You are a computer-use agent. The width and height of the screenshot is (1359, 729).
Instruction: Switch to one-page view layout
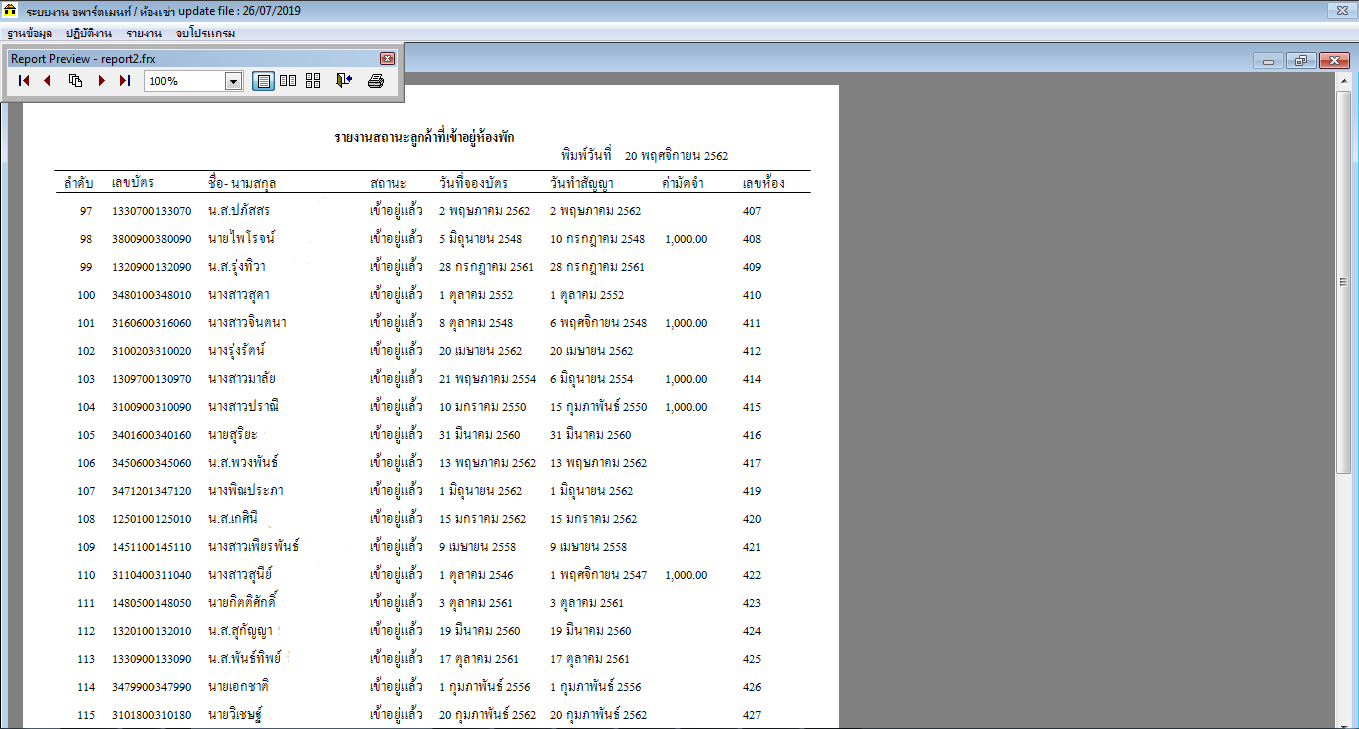pyautogui.click(x=263, y=81)
